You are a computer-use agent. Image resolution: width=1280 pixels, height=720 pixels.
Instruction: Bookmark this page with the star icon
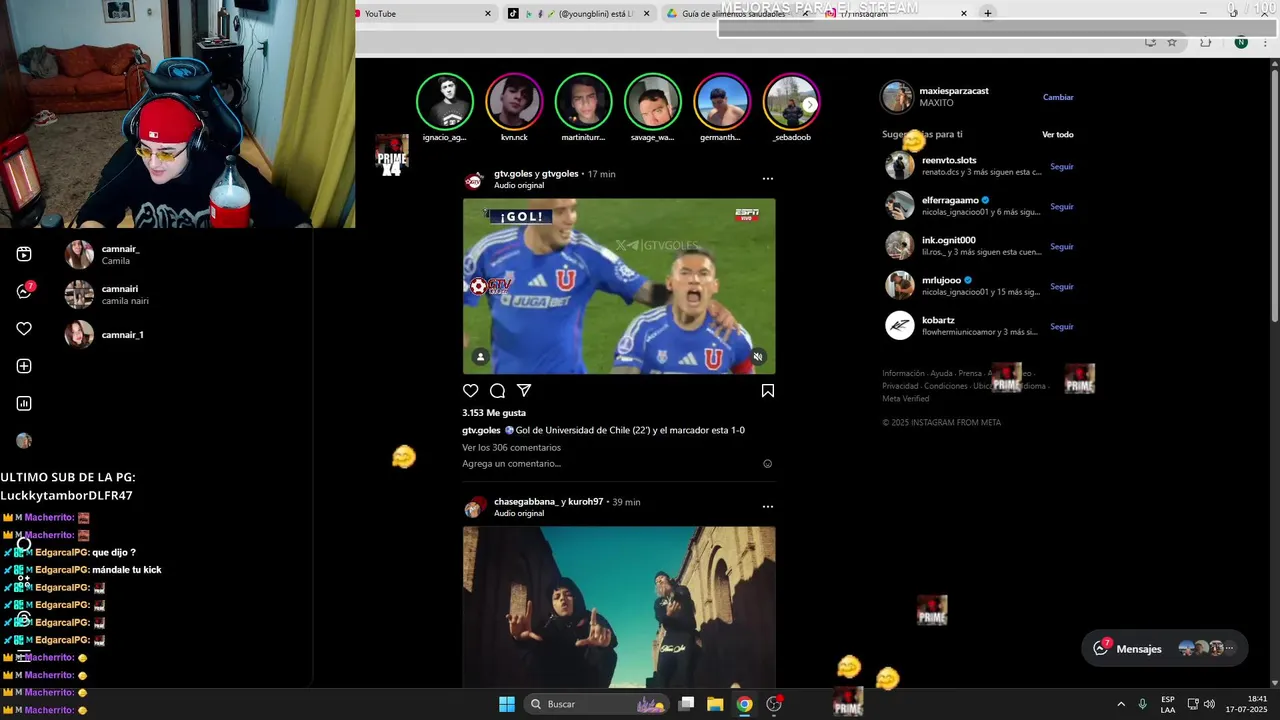pos(1172,42)
